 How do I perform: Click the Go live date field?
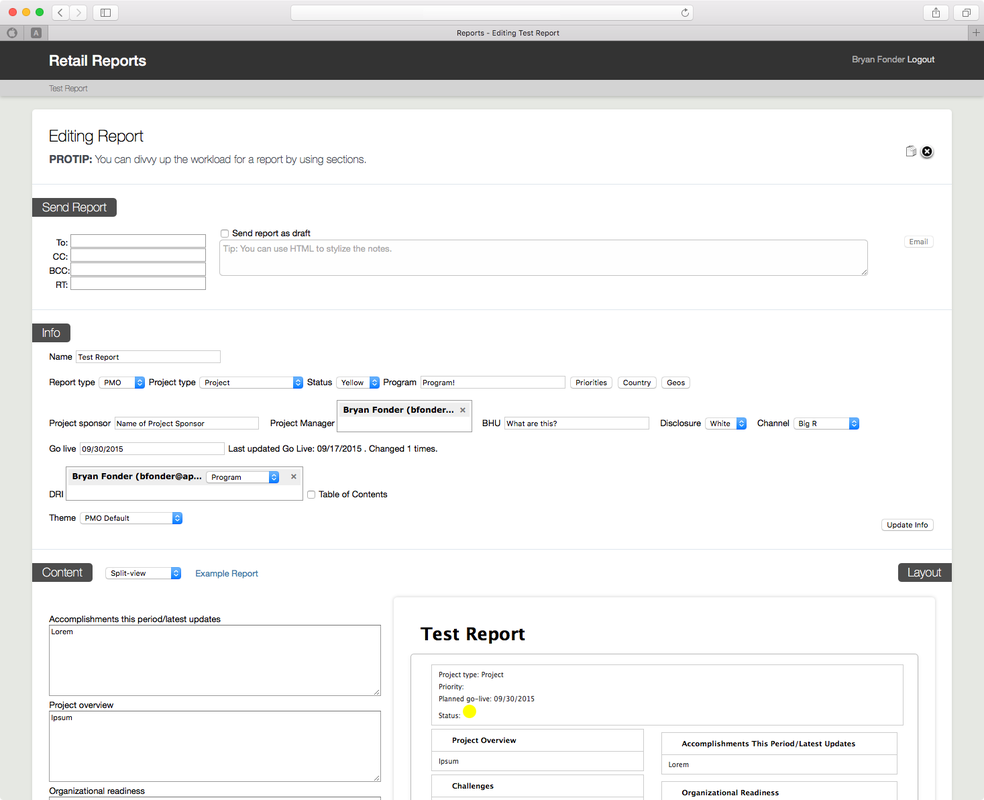[152, 449]
